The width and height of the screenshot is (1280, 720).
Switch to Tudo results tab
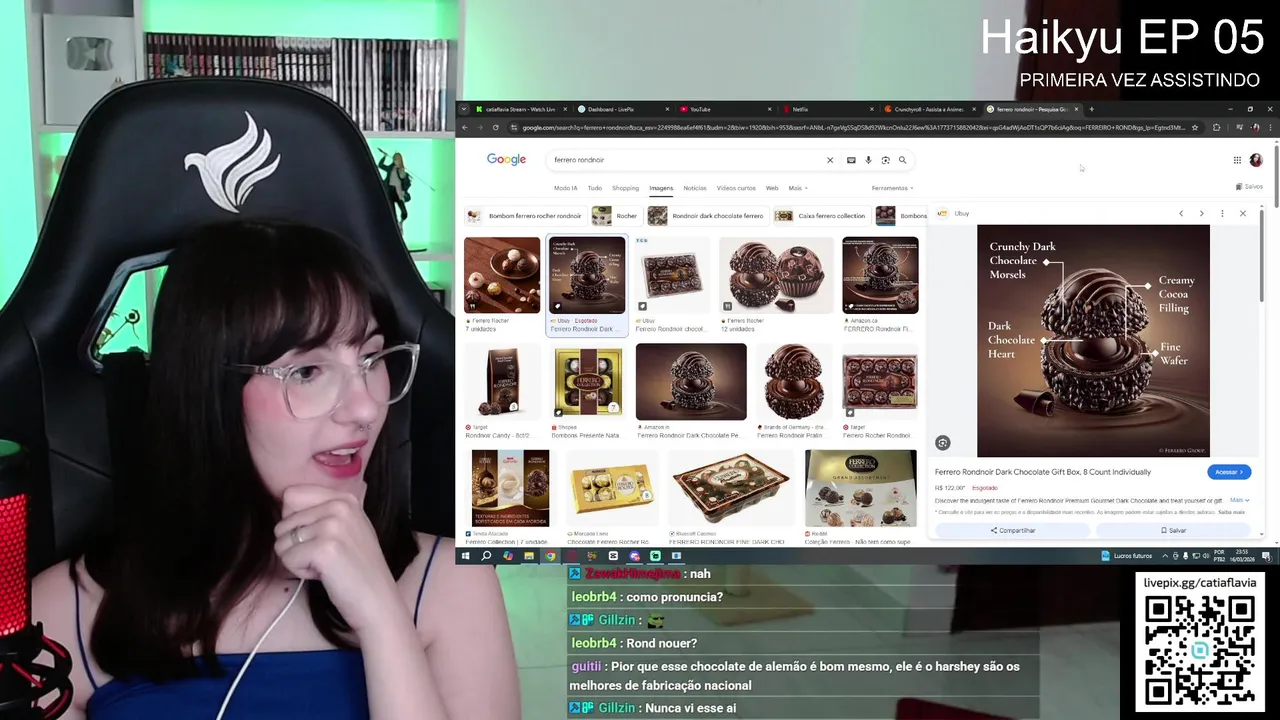point(595,188)
